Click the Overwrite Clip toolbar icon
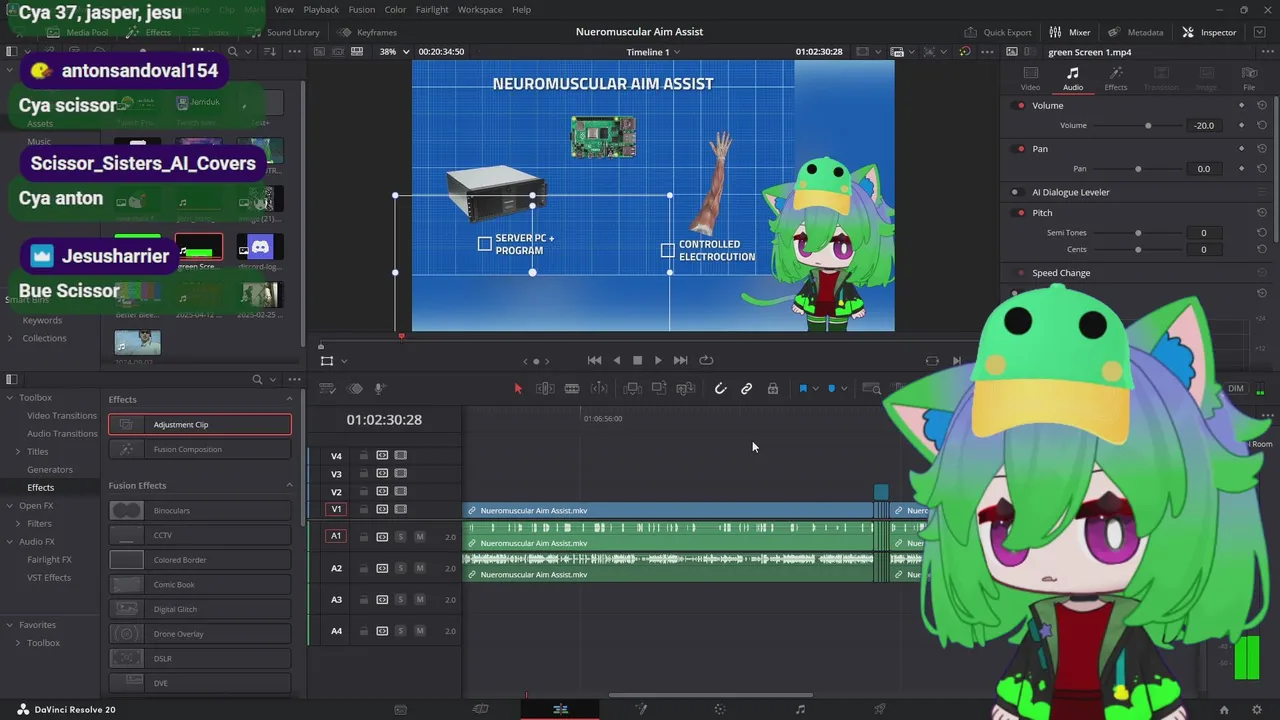Image resolution: width=1280 pixels, height=720 pixels. coord(659,389)
